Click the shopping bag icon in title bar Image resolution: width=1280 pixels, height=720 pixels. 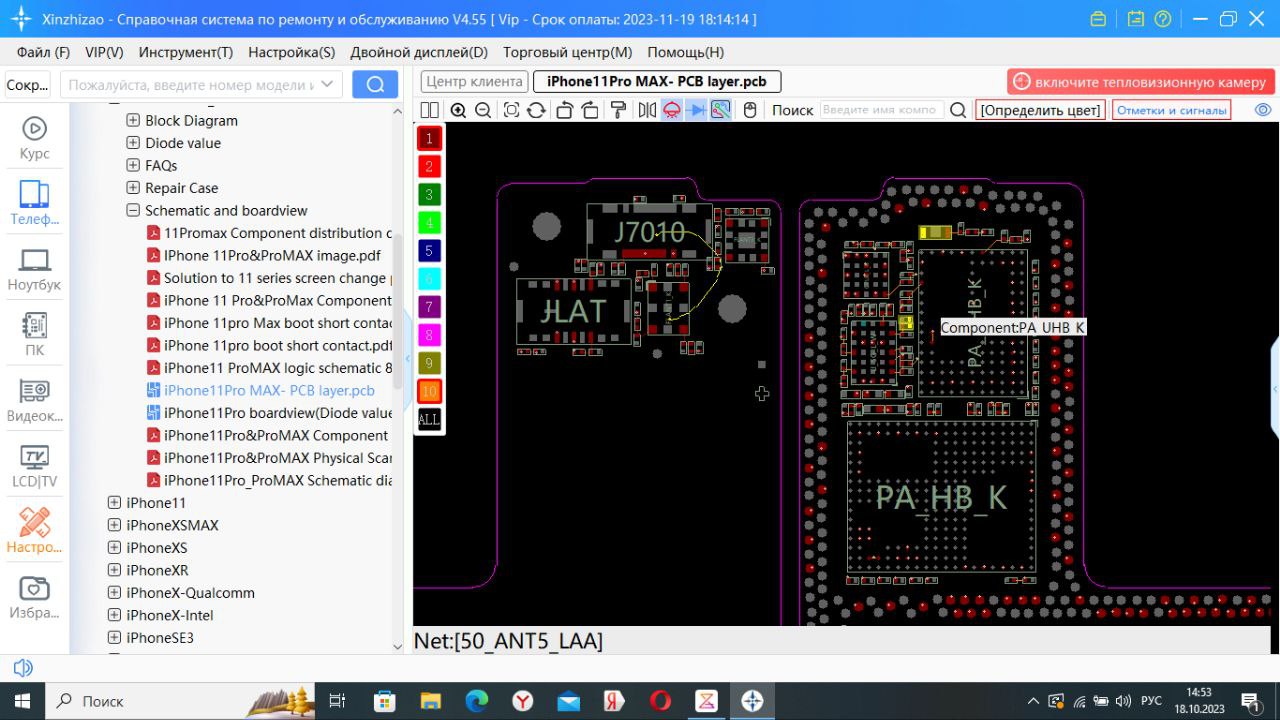click(x=1099, y=19)
